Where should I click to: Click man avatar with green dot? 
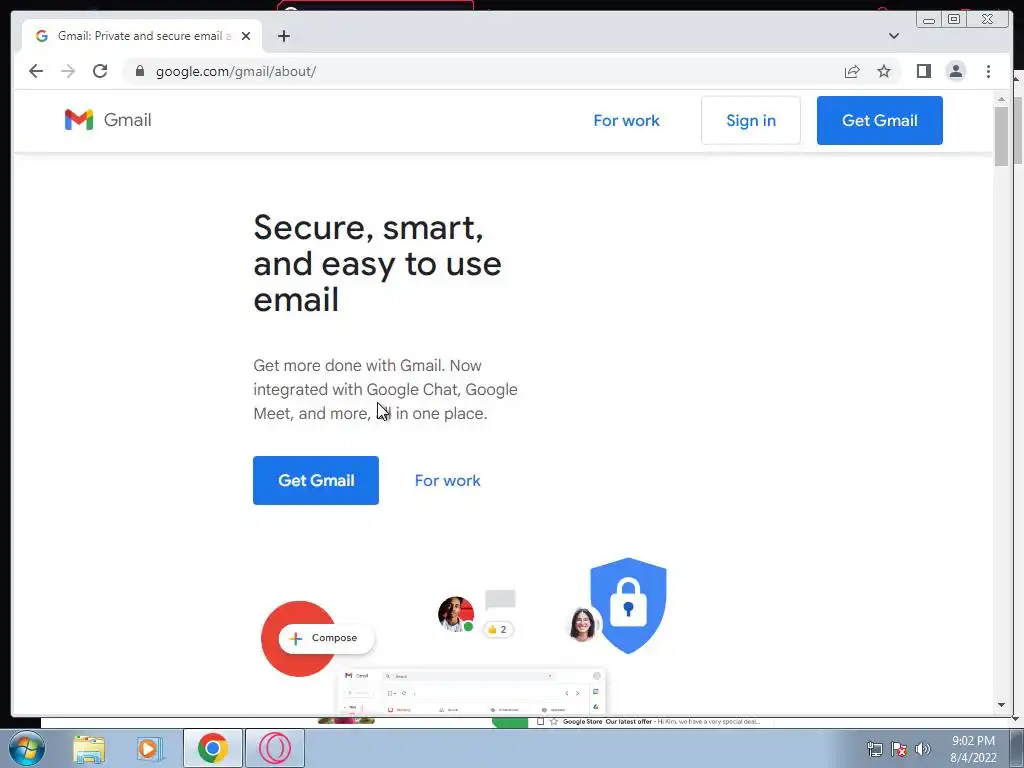[x=456, y=614]
